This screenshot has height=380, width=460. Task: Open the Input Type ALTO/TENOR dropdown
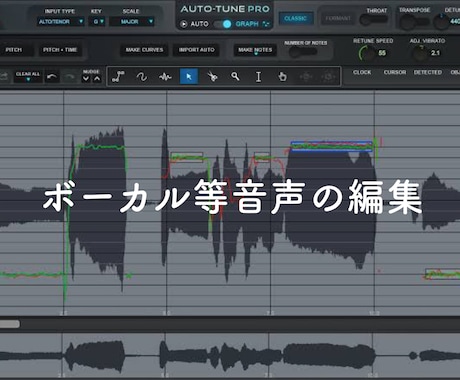60,22
